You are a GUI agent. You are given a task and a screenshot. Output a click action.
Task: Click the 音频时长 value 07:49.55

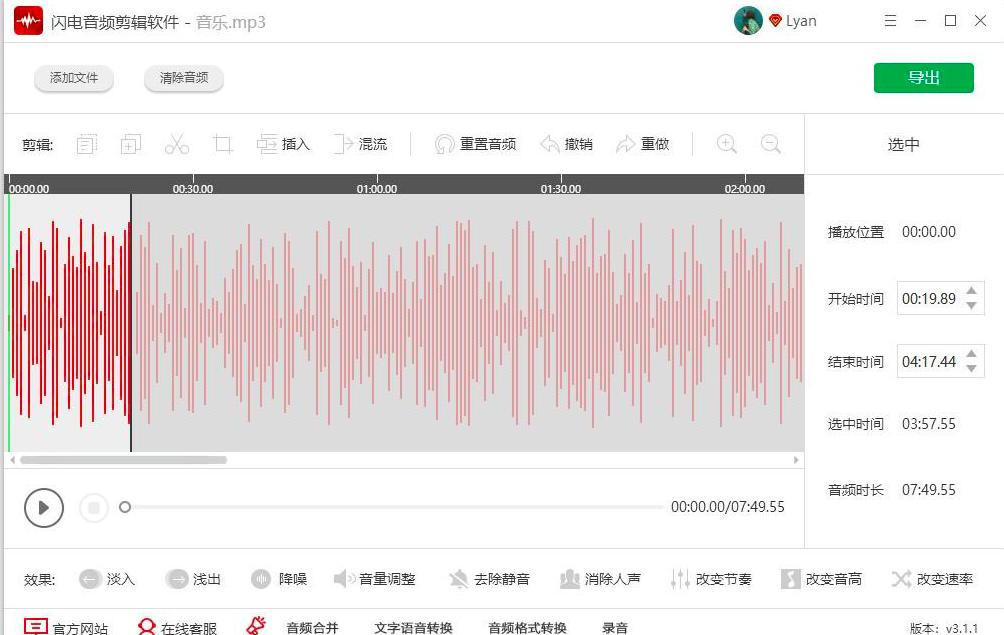(928, 490)
